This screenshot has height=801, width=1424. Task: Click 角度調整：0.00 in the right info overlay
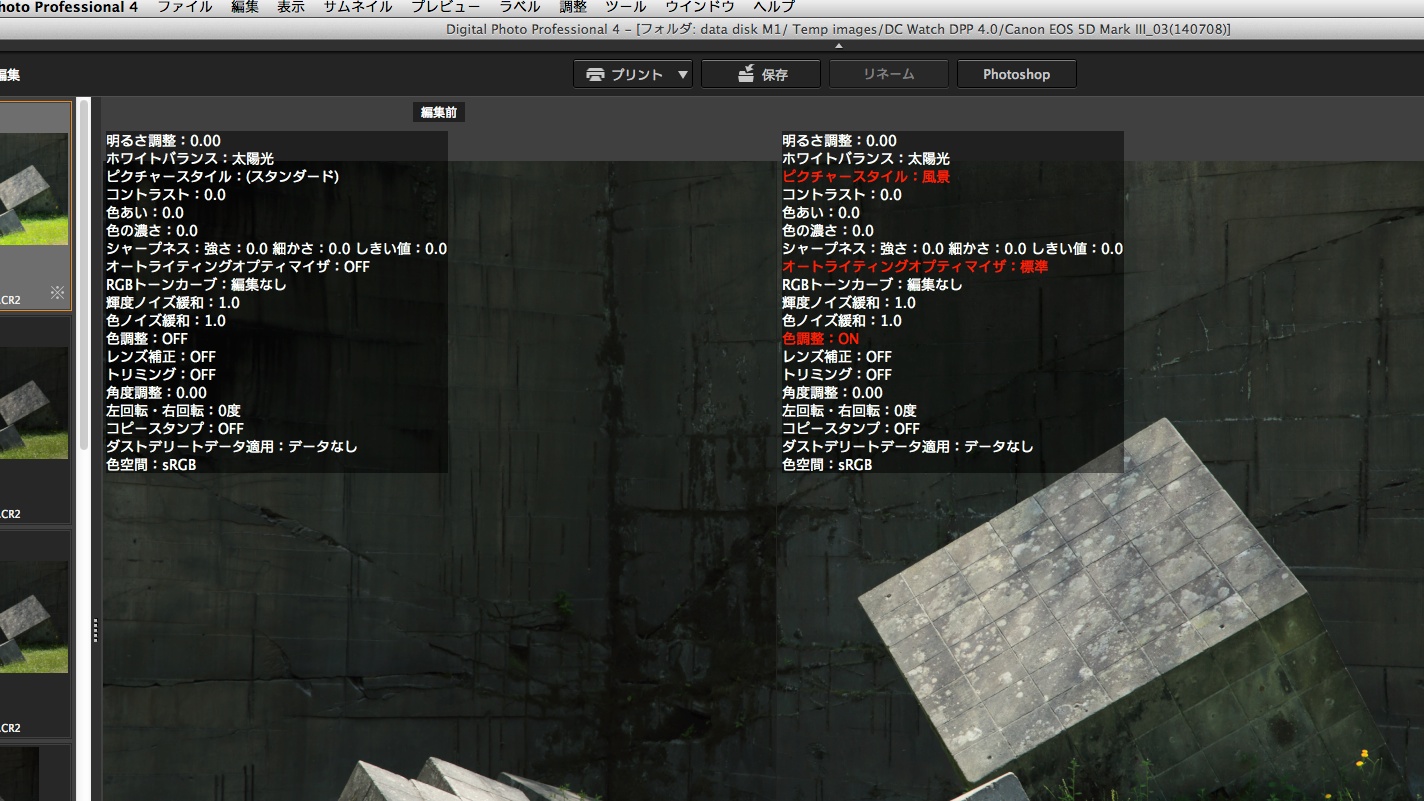[833, 392]
